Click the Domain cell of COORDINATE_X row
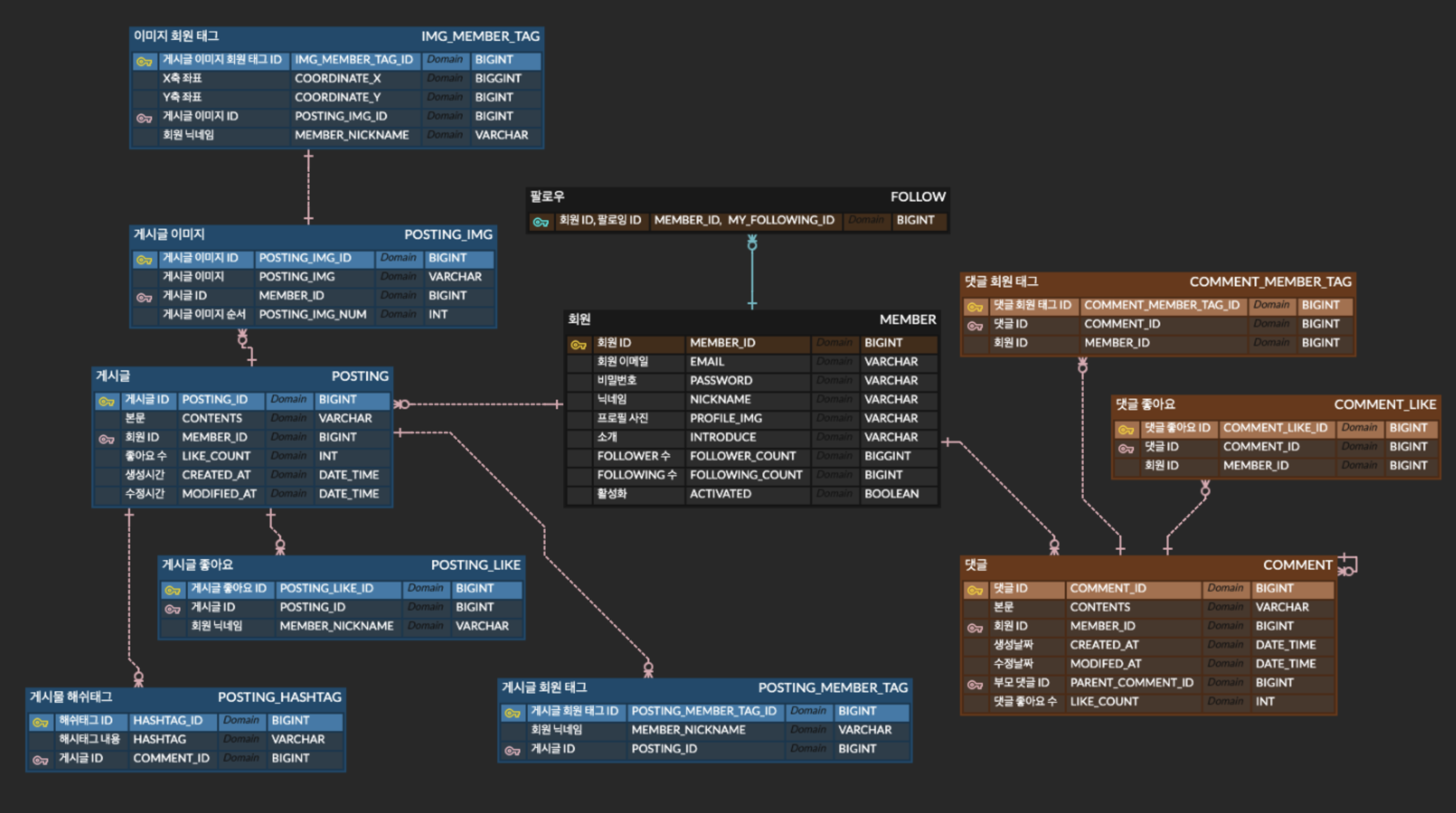This screenshot has width=1456, height=813. 444,79
